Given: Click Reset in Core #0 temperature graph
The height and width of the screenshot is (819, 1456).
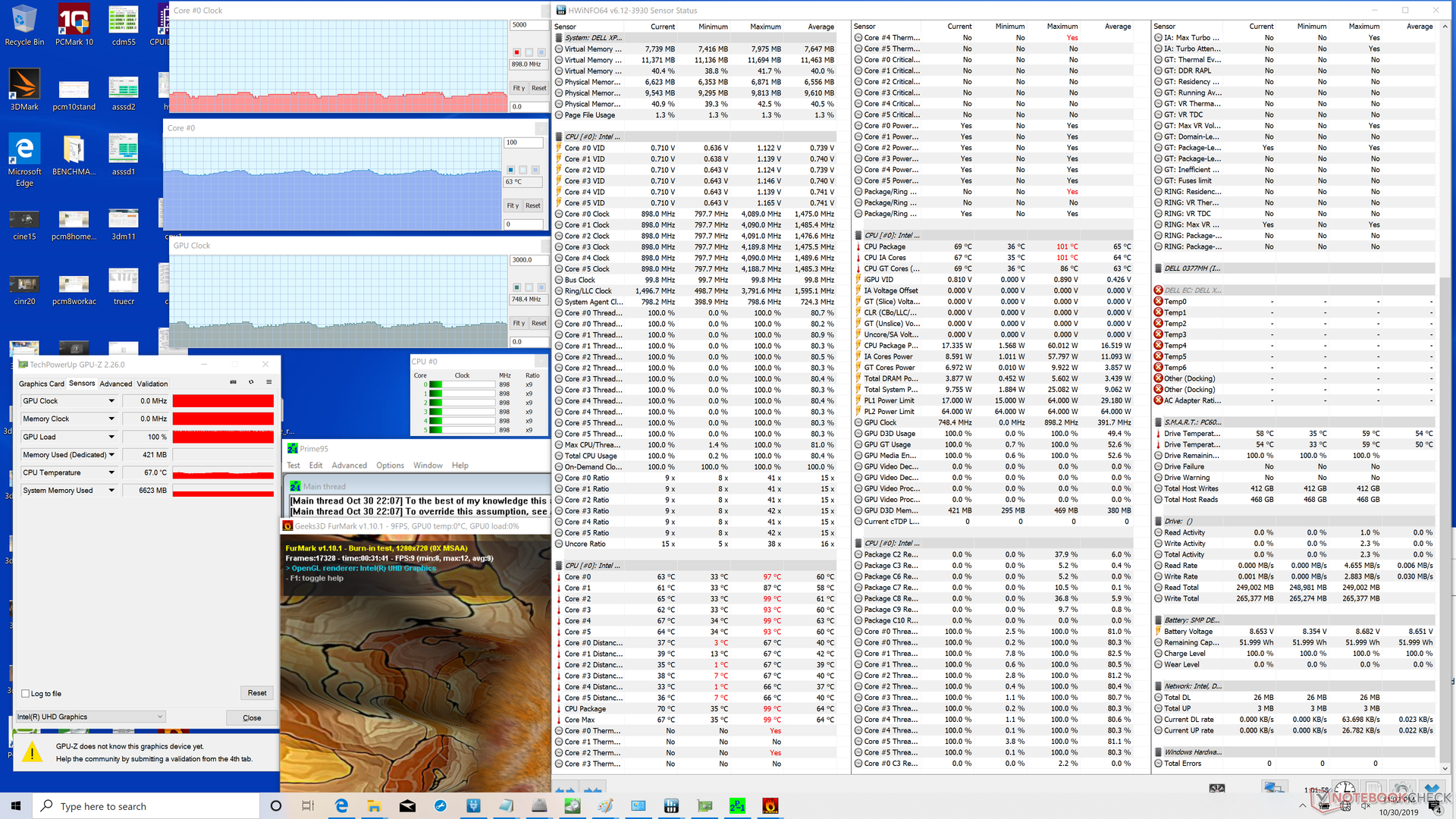Looking at the screenshot, I should 533,206.
